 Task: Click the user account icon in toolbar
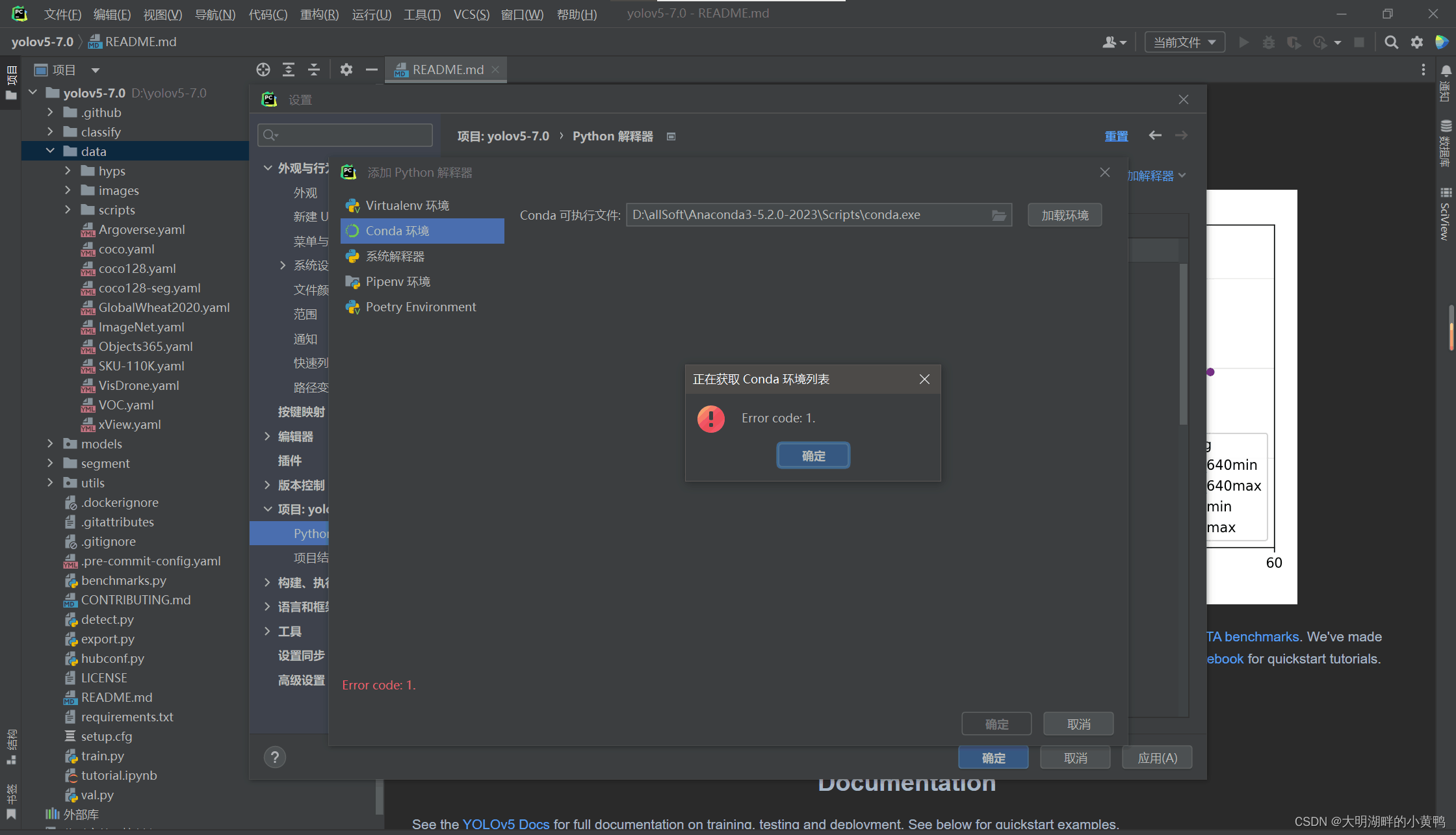click(1114, 42)
